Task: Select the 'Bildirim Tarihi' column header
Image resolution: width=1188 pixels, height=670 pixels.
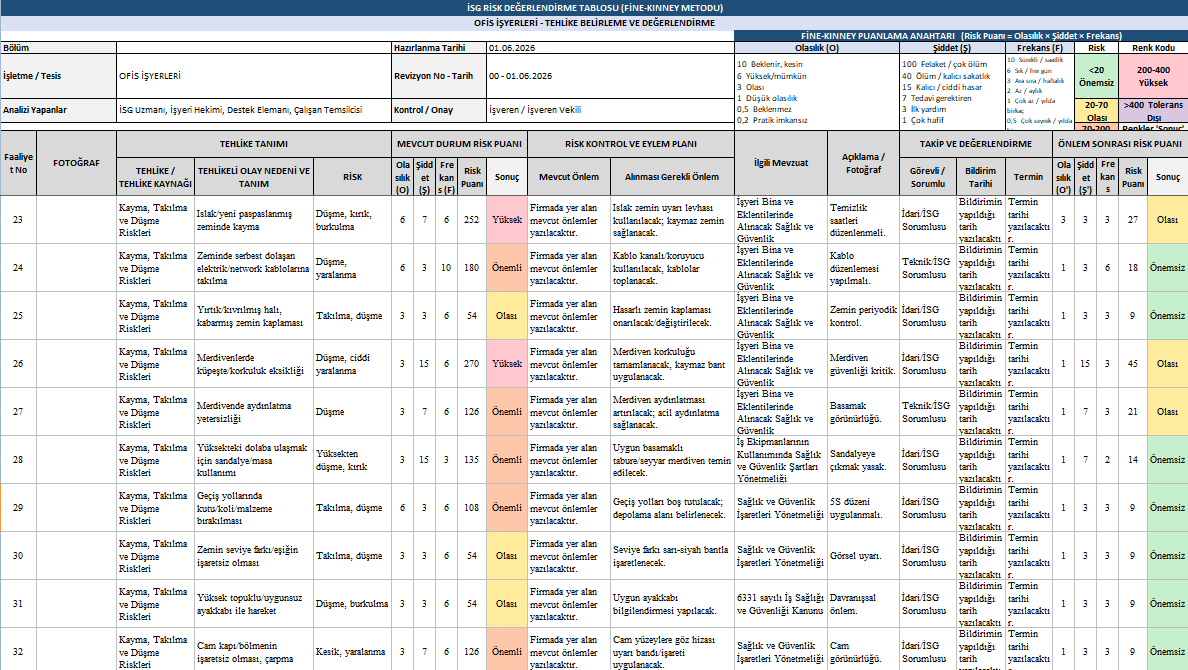Action: pyautogui.click(x=980, y=177)
